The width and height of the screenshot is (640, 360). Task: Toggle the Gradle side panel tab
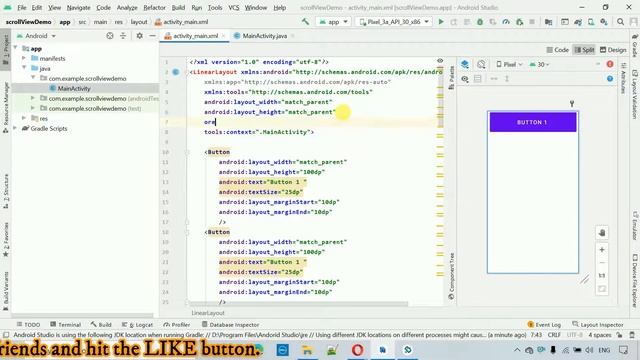click(635, 46)
